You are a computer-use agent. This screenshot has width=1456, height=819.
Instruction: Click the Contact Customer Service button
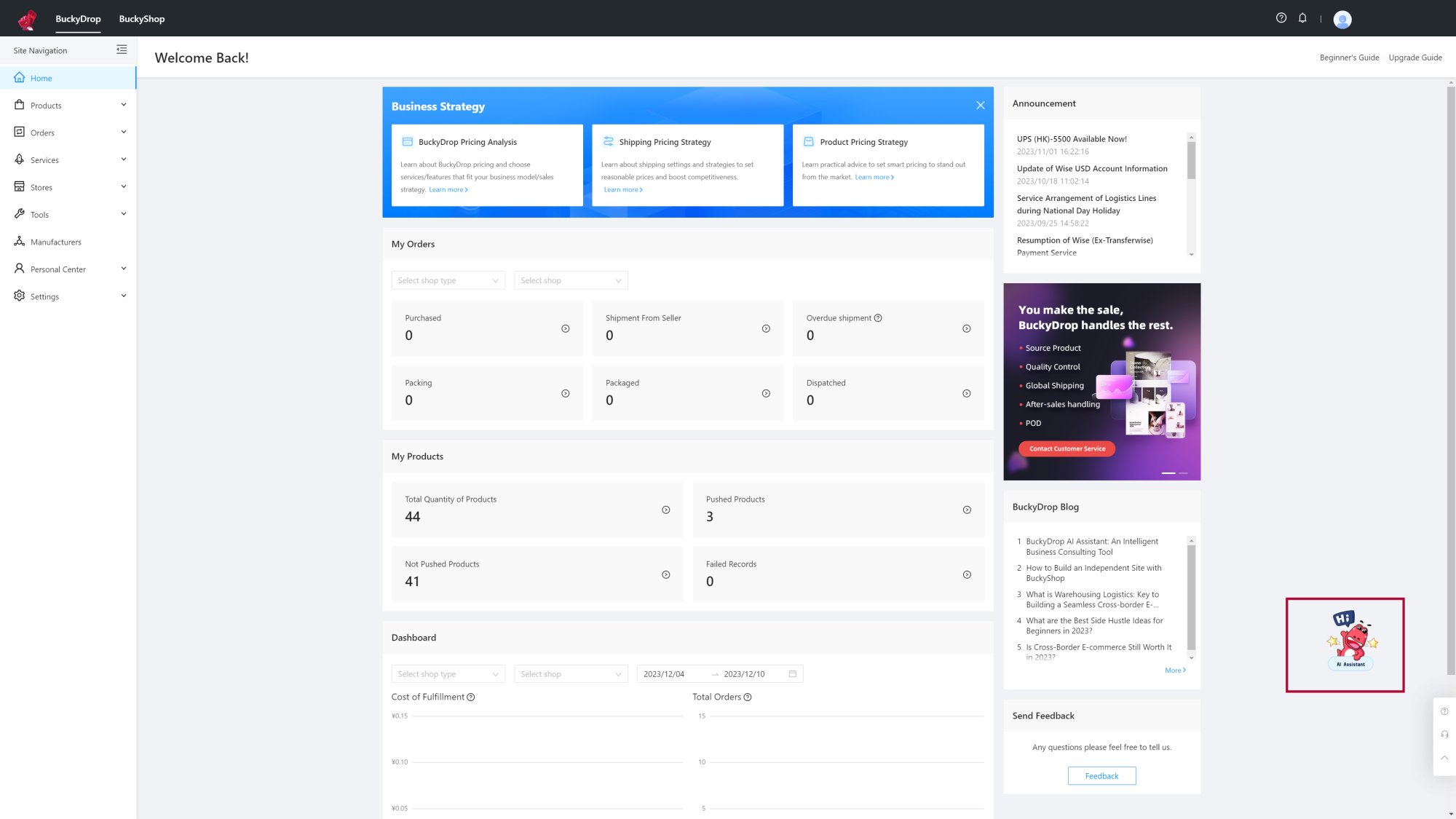1067,449
